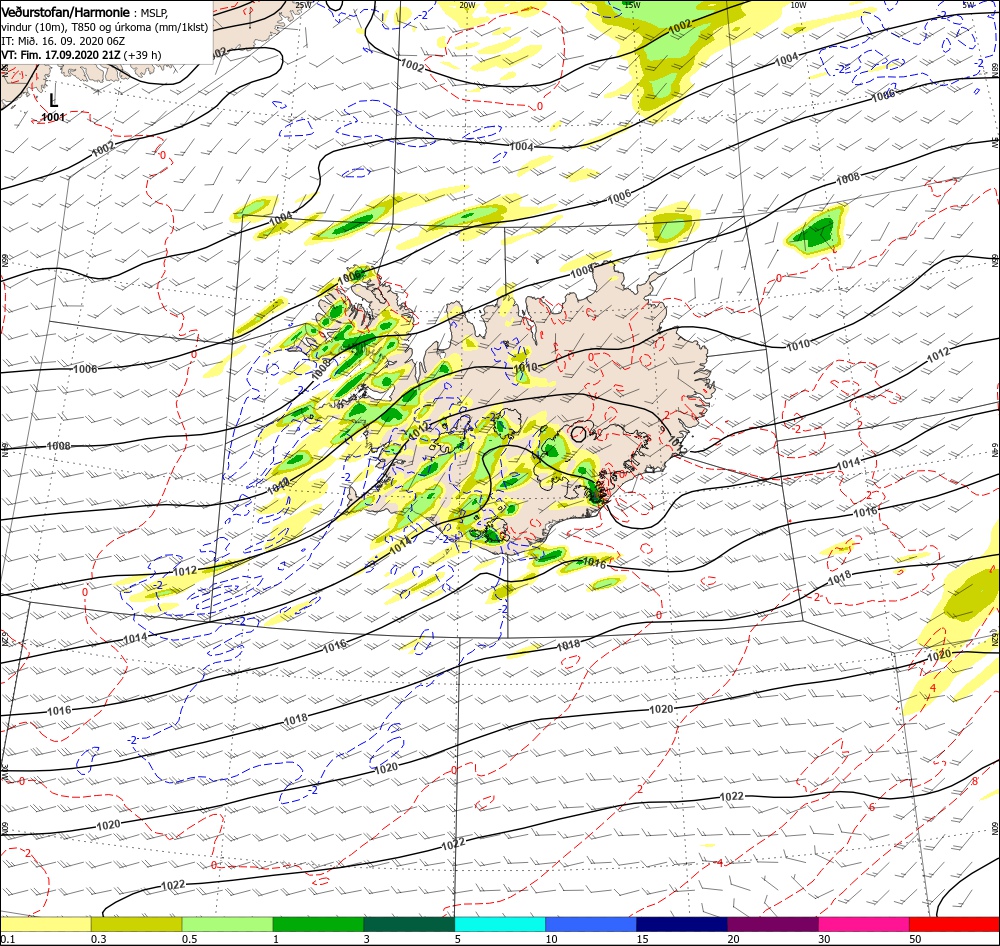Choose the medium green 1–3 legend swatch
The height and width of the screenshot is (946, 1000).
(x=318, y=924)
